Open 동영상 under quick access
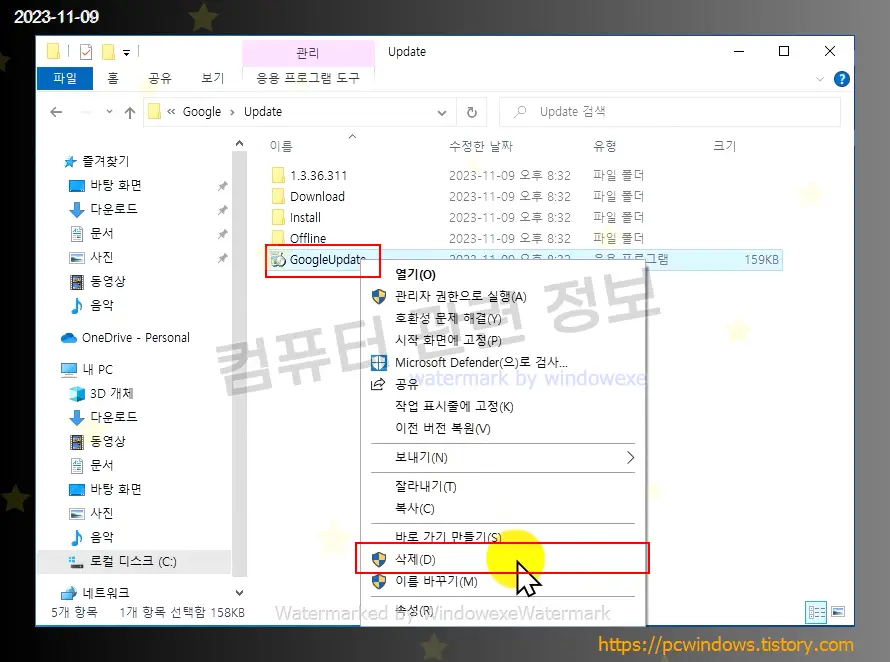The height and width of the screenshot is (662, 890). point(108,281)
